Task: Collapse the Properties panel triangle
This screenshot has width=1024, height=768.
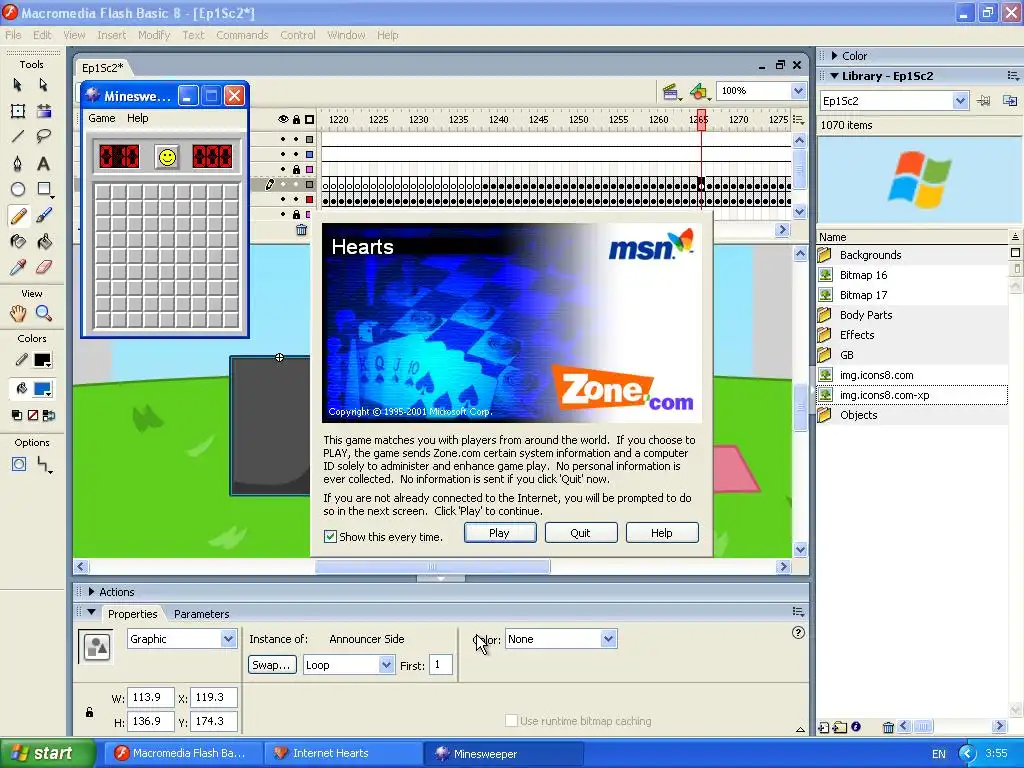Action: (91, 613)
